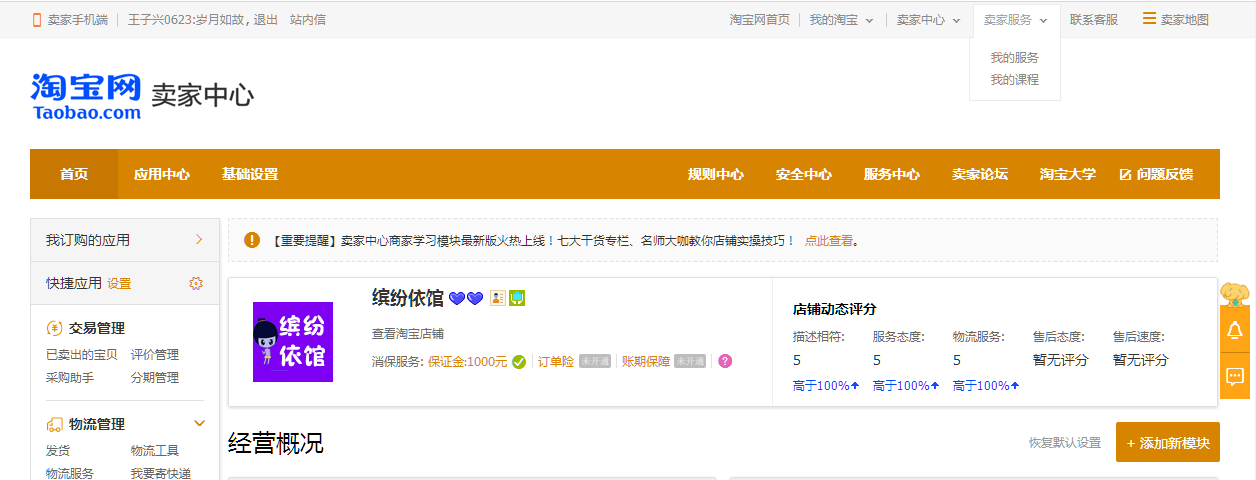Viewport: 1256px width, 480px height.
Task: Click the 添加新模块 button
Action: pyautogui.click(x=1167, y=442)
